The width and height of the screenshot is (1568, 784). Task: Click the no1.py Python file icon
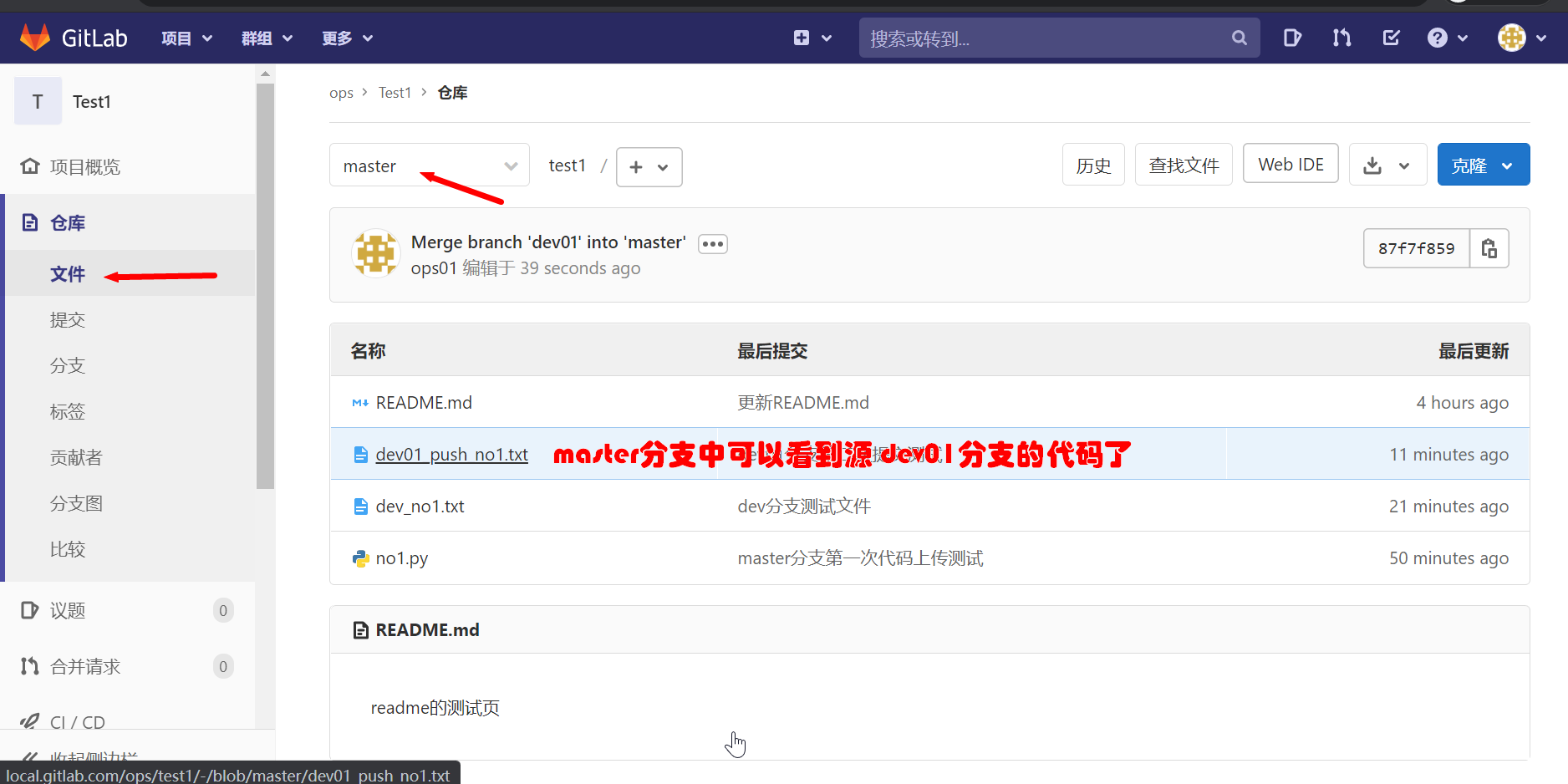click(x=360, y=558)
